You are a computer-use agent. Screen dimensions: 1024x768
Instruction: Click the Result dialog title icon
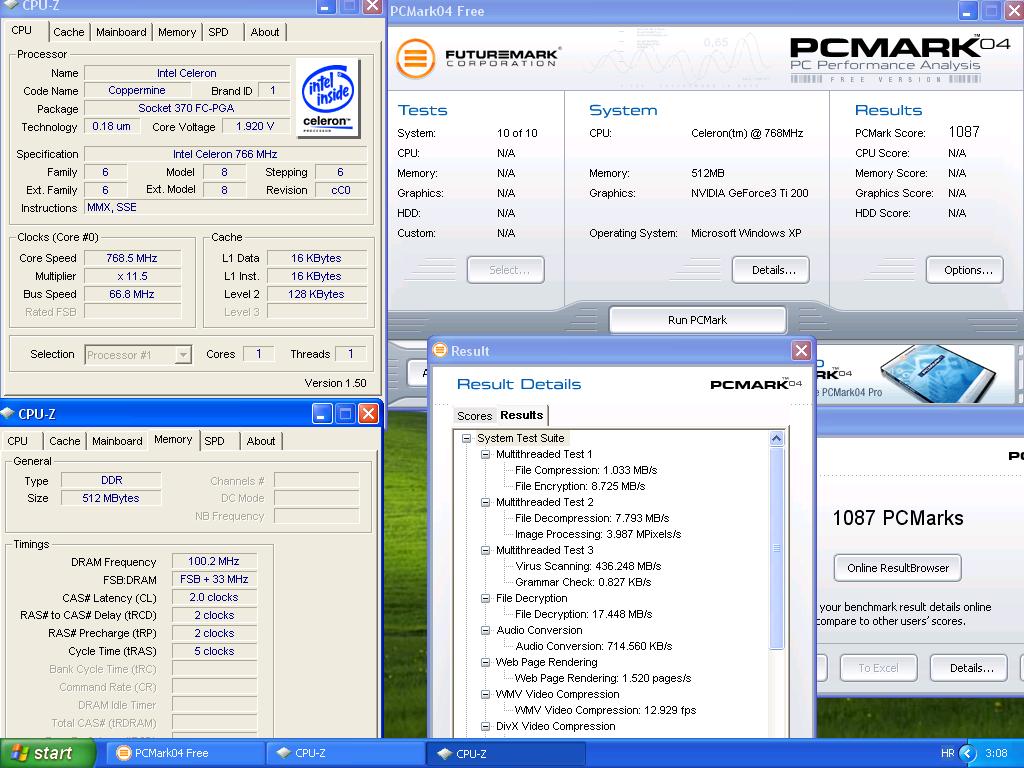coord(440,351)
